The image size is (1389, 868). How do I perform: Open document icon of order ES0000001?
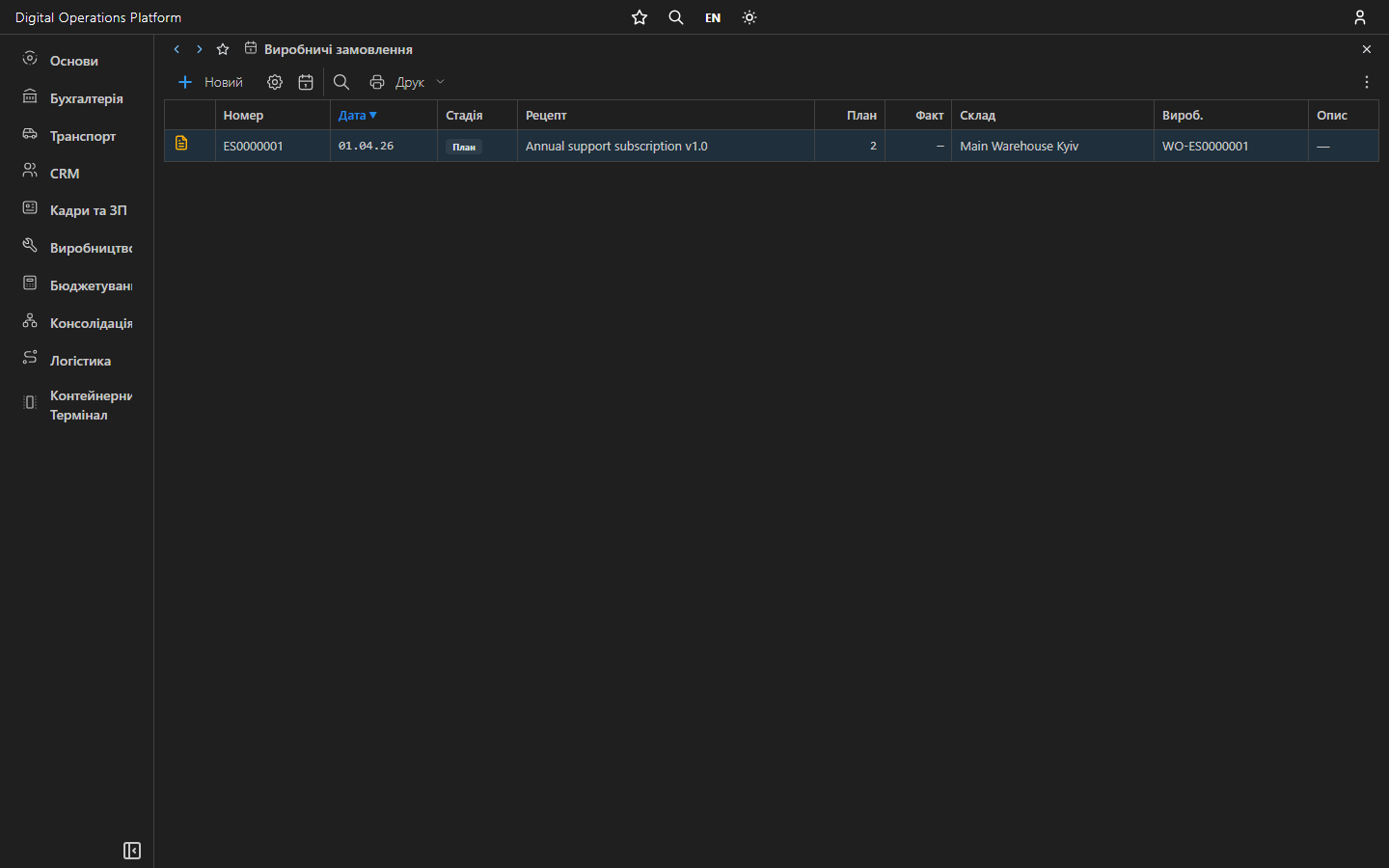181,143
